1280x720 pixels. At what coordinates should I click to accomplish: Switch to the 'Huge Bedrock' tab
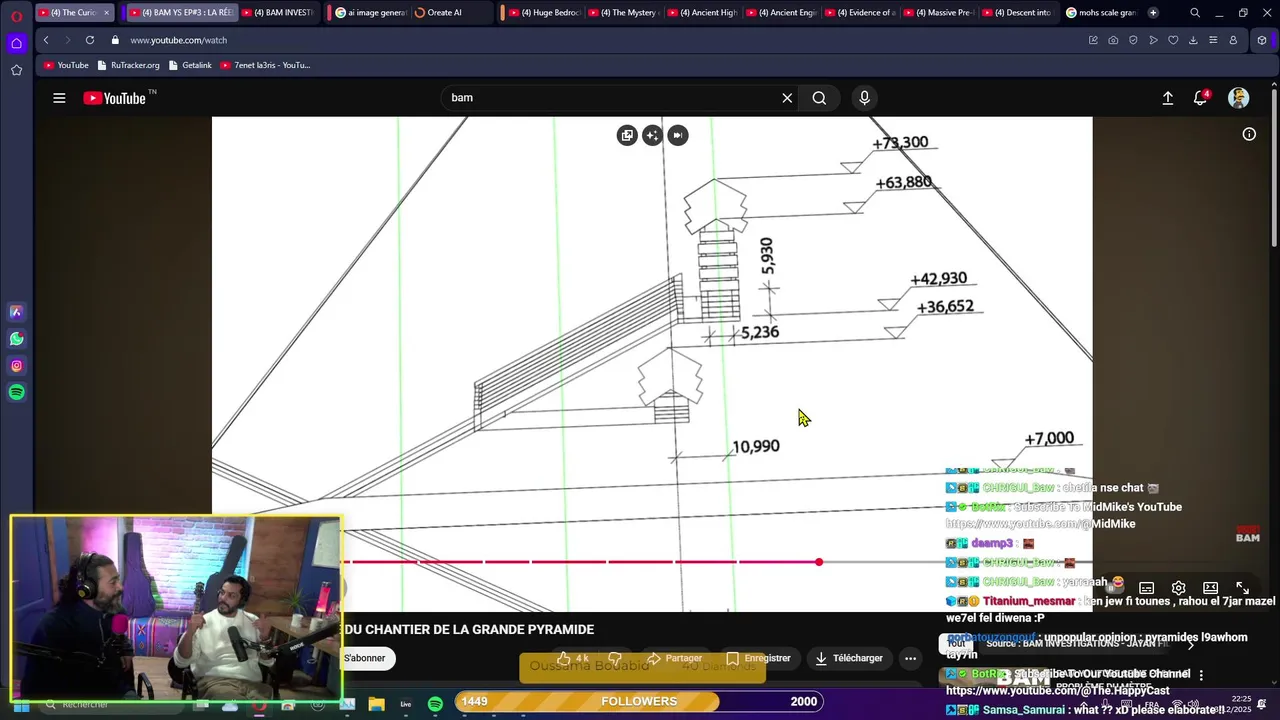pos(544,13)
